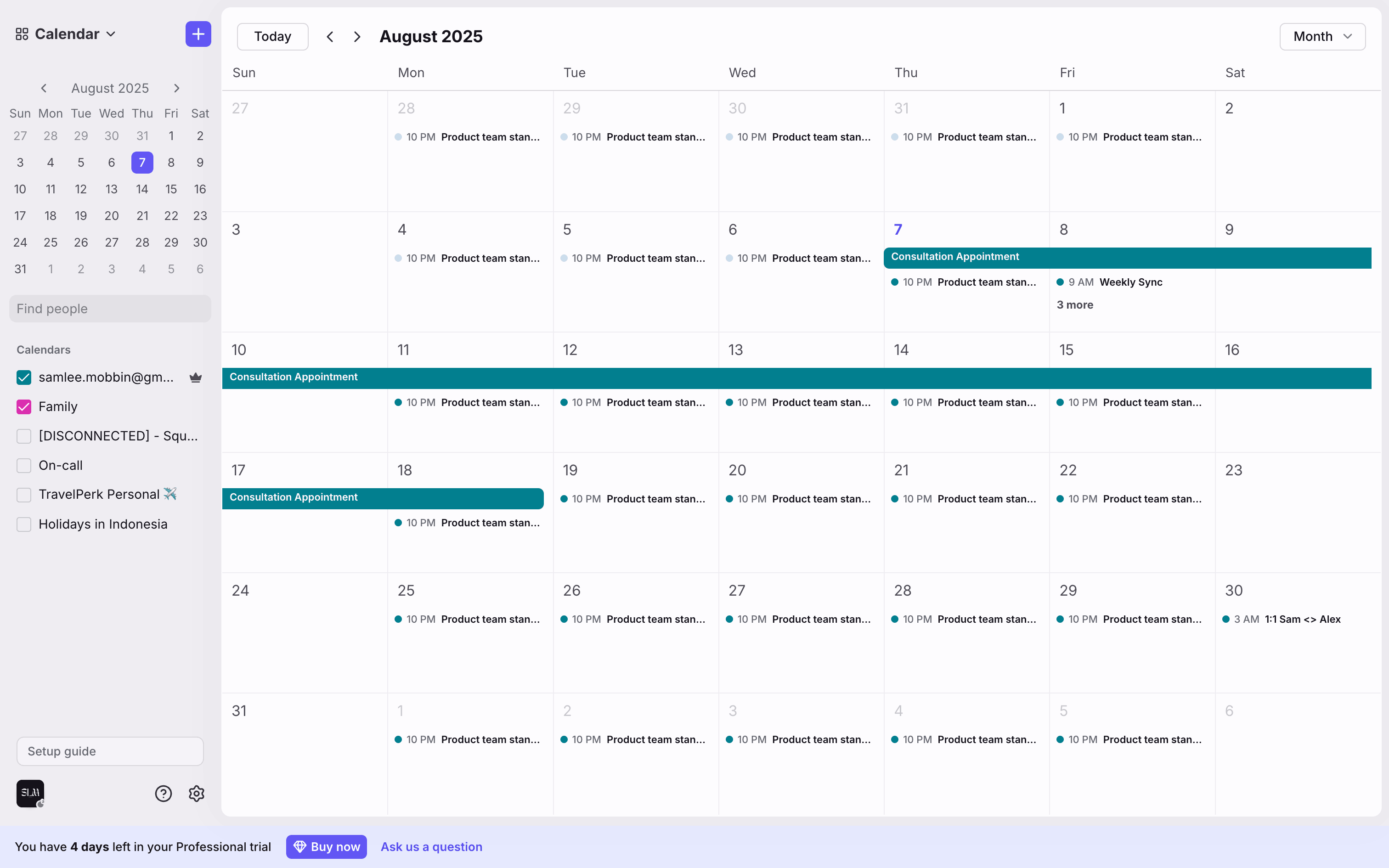Click mini calendar previous month arrow
1389x868 pixels.
[x=44, y=88]
